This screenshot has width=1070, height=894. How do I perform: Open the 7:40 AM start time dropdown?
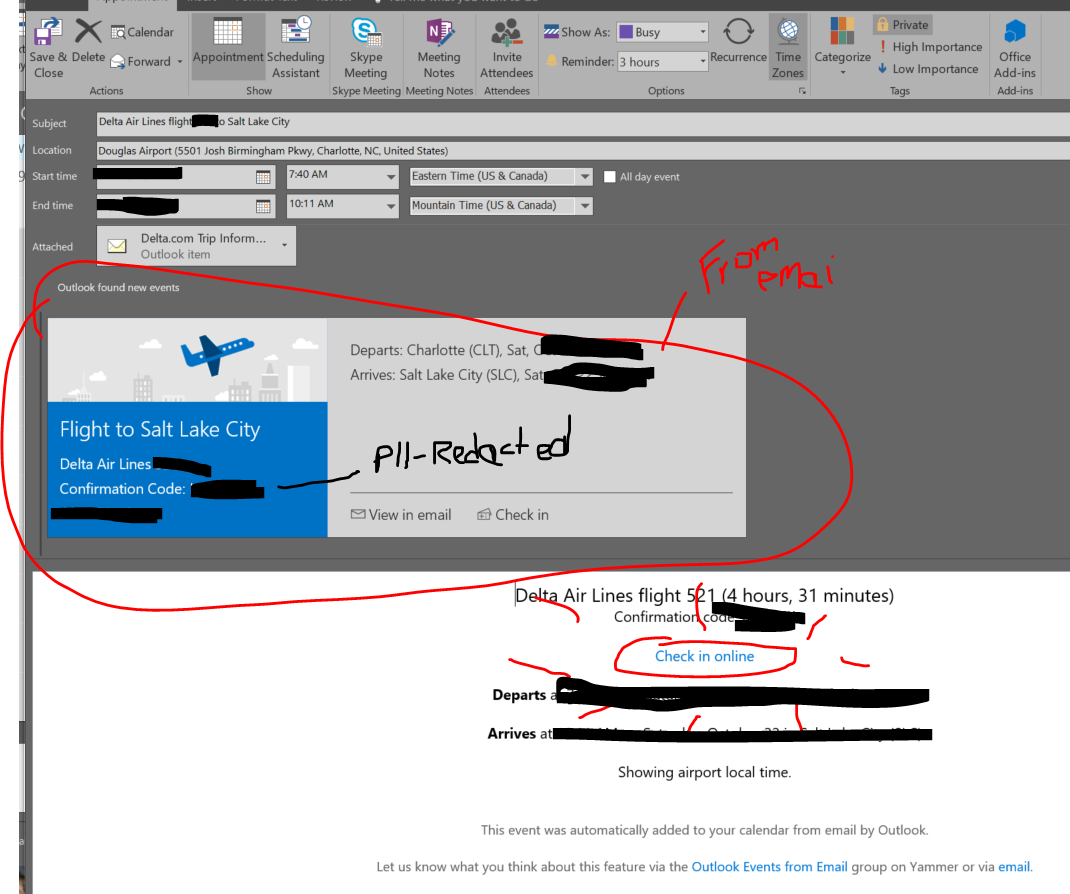(390, 177)
